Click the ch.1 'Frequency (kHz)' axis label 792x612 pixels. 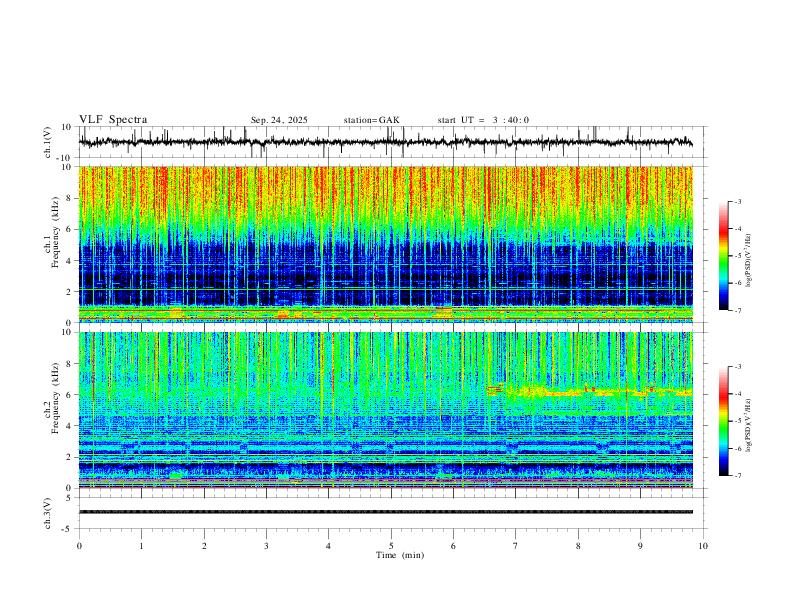click(x=55, y=230)
